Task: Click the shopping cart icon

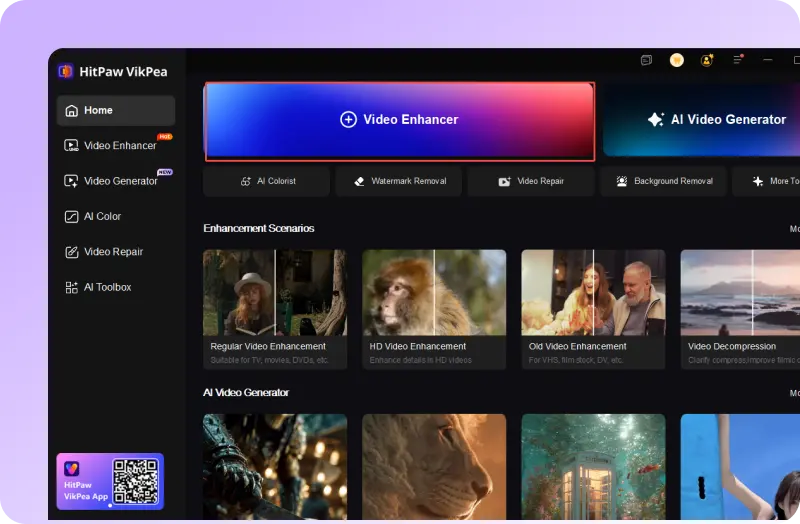Action: pyautogui.click(x=677, y=60)
